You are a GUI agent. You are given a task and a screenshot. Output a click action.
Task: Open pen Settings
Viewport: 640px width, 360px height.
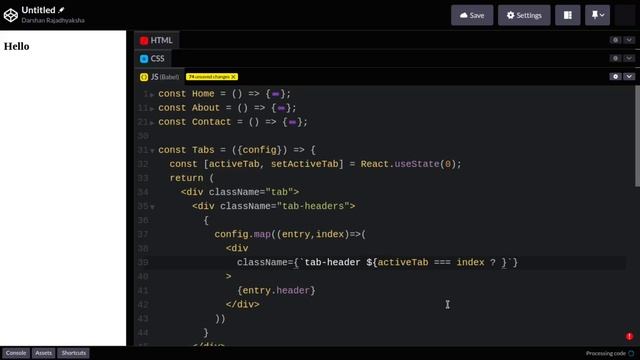(524, 15)
